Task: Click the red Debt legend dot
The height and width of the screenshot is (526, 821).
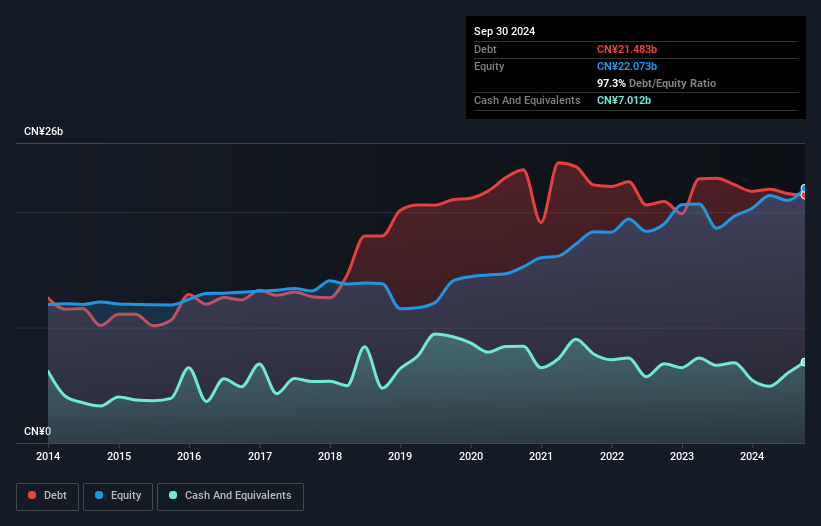Action: (x=32, y=496)
